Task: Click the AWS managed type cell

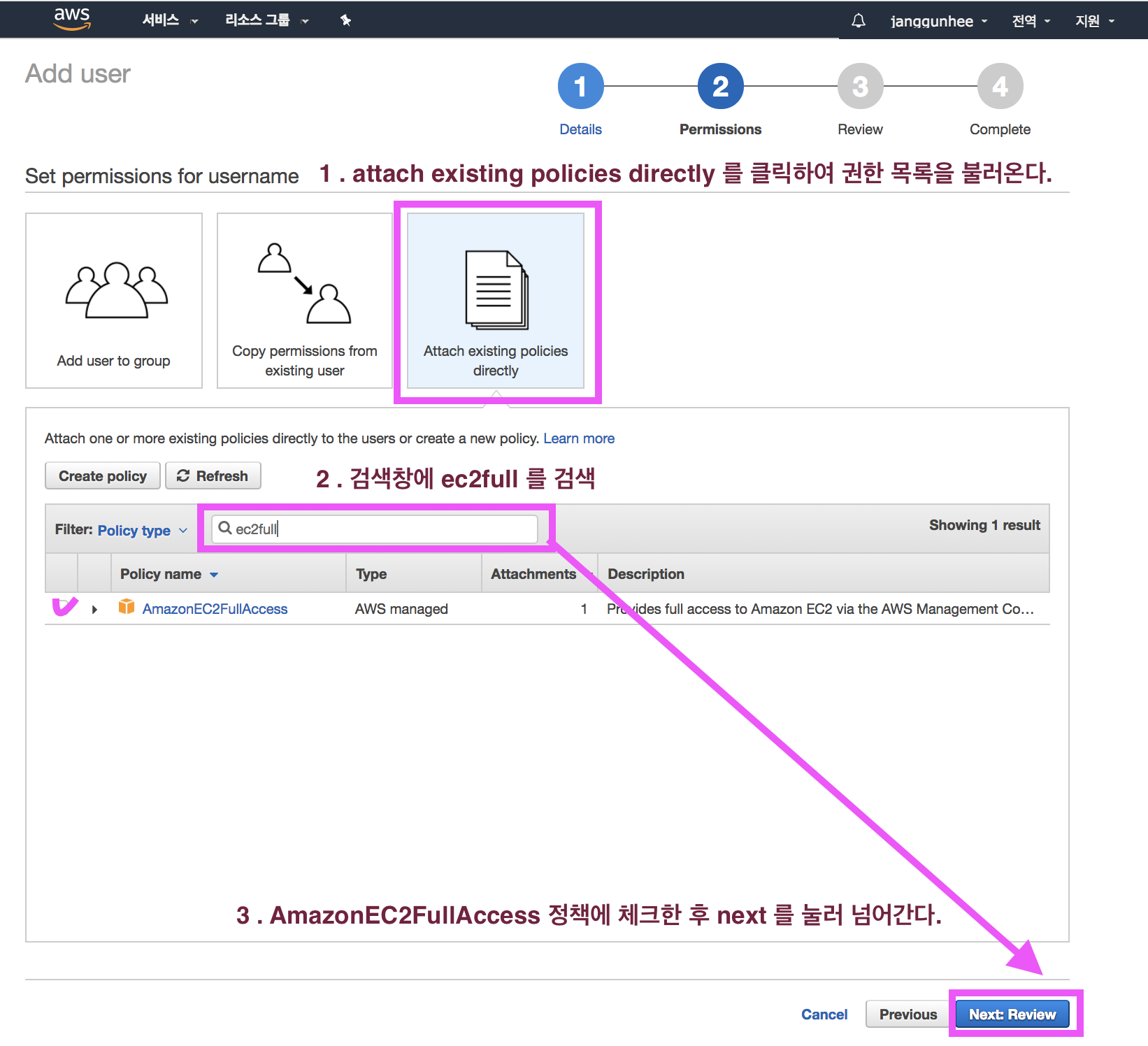Action: 401,609
